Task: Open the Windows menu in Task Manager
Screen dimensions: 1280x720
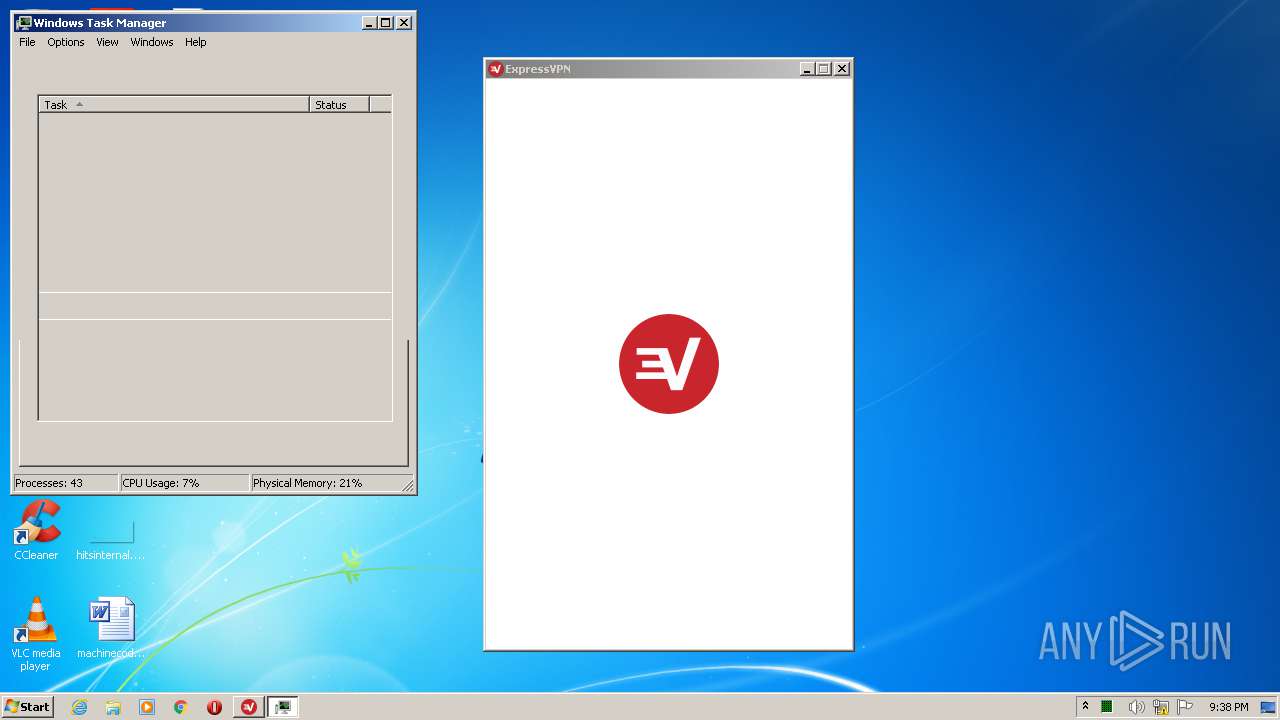Action: 152,42
